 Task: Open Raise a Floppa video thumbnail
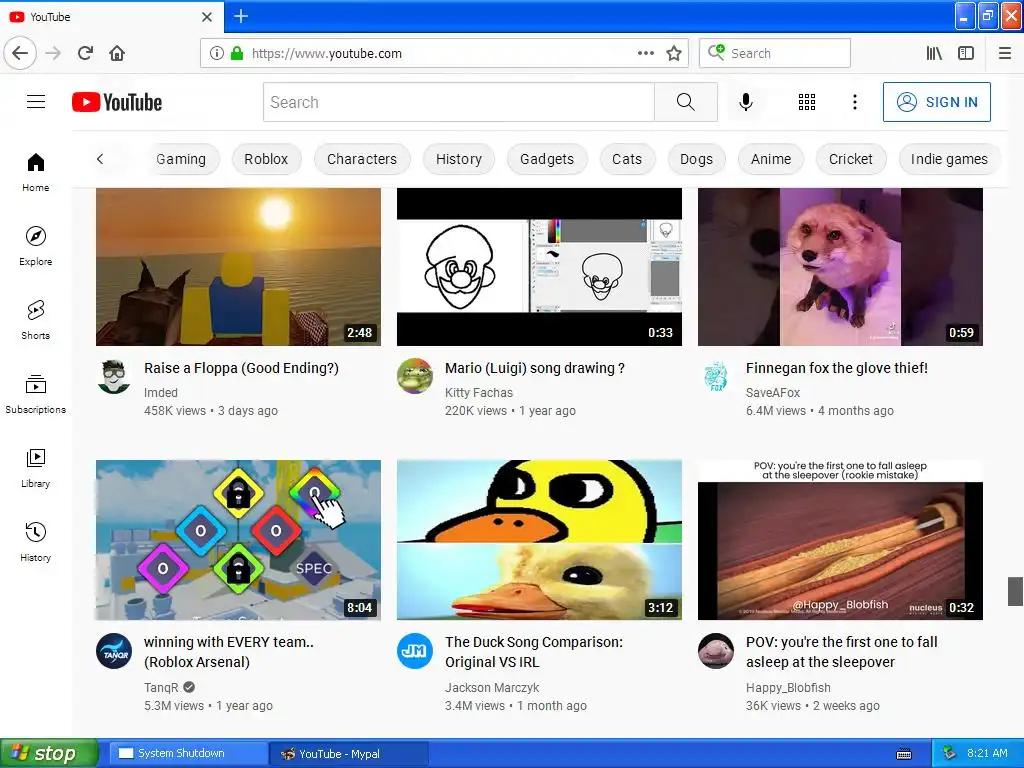[x=238, y=266]
